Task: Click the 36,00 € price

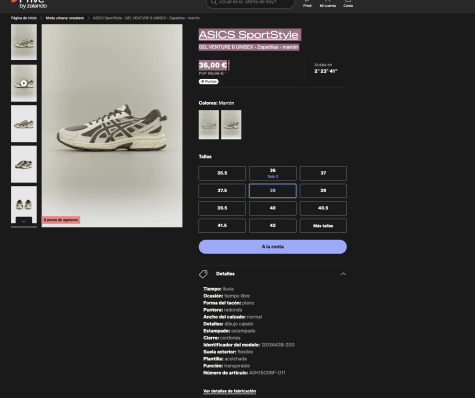Action: 213,65
